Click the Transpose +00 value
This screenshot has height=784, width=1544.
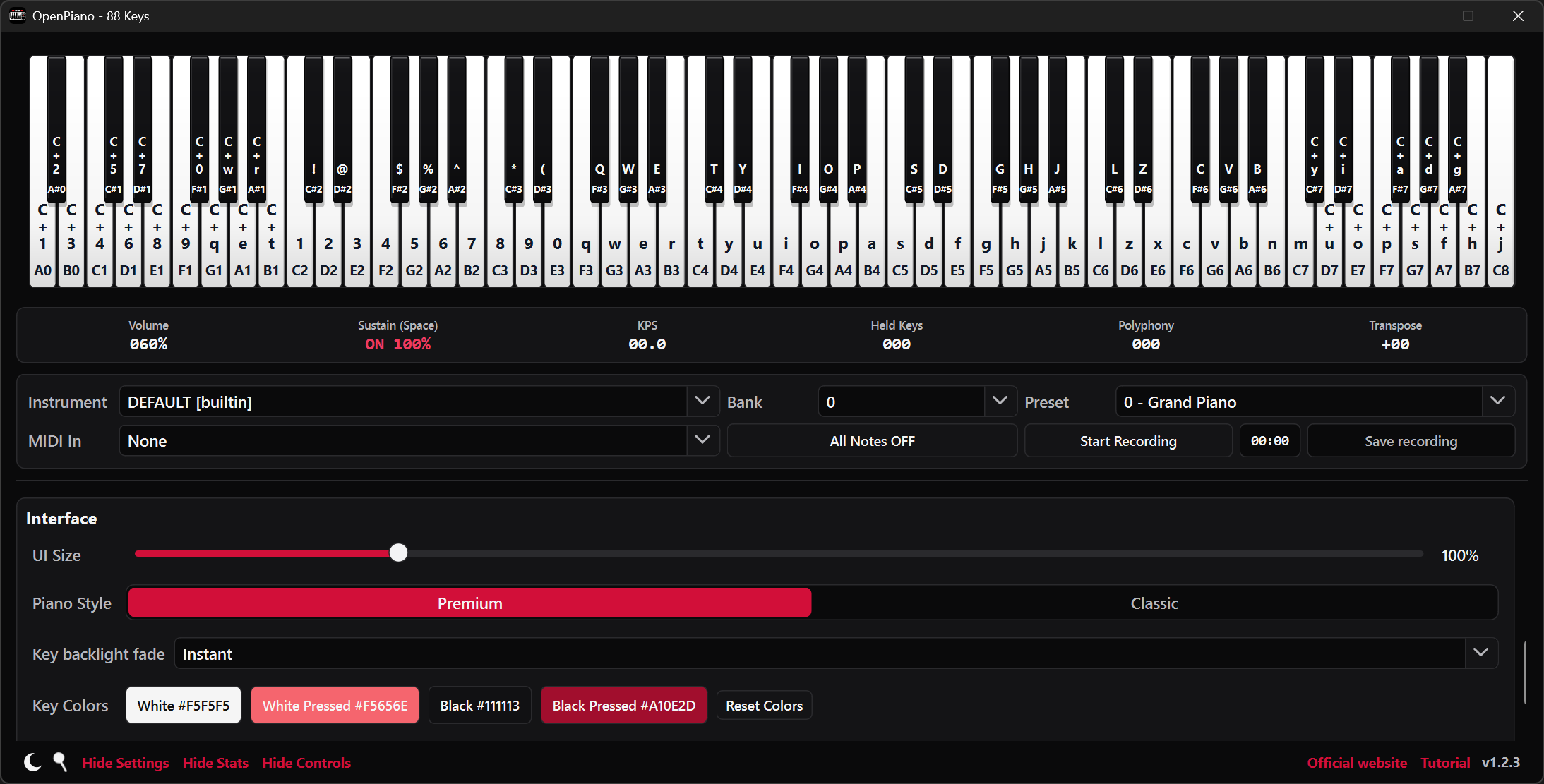pyautogui.click(x=1395, y=344)
